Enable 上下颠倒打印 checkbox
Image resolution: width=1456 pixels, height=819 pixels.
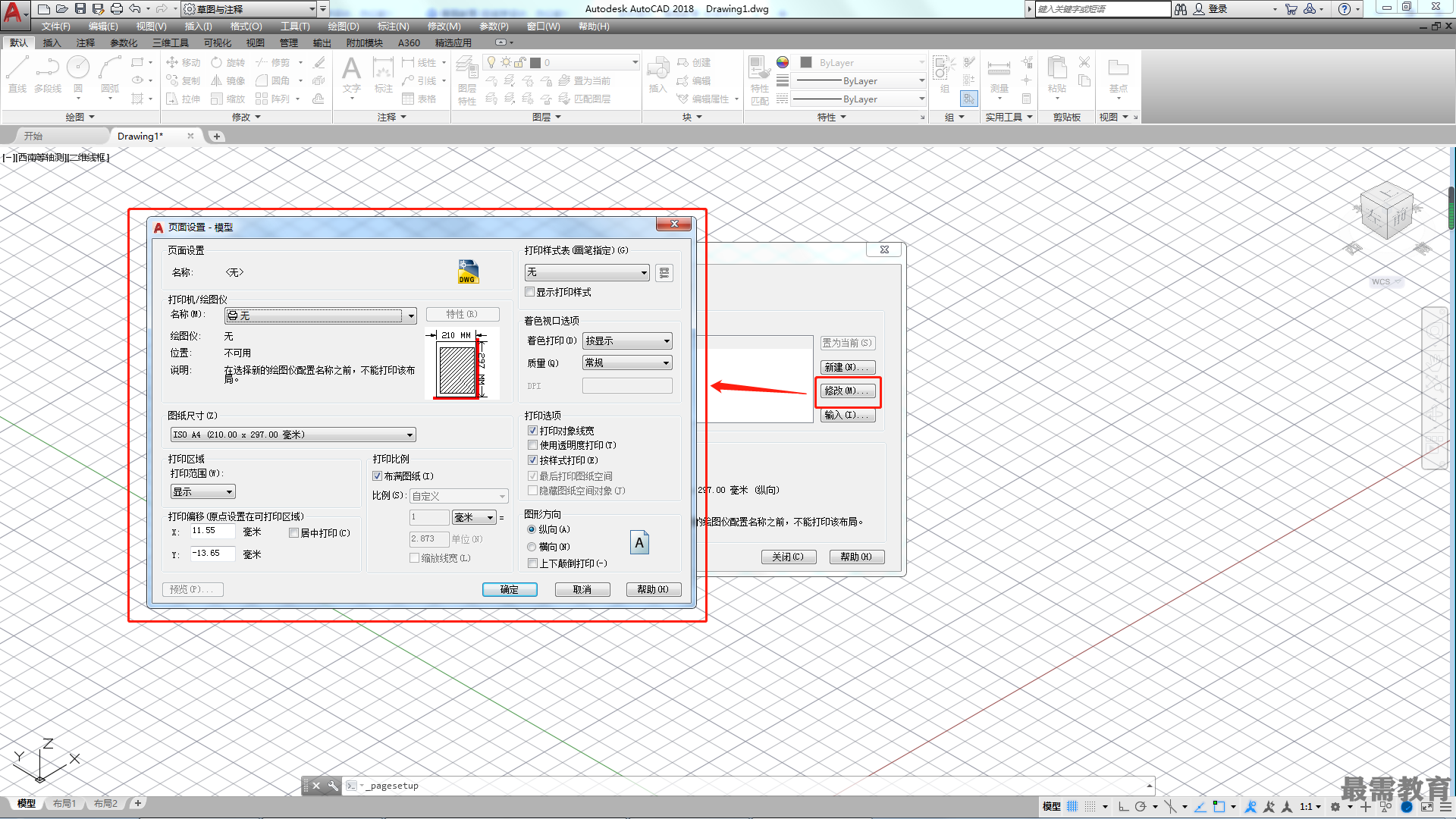(x=532, y=563)
